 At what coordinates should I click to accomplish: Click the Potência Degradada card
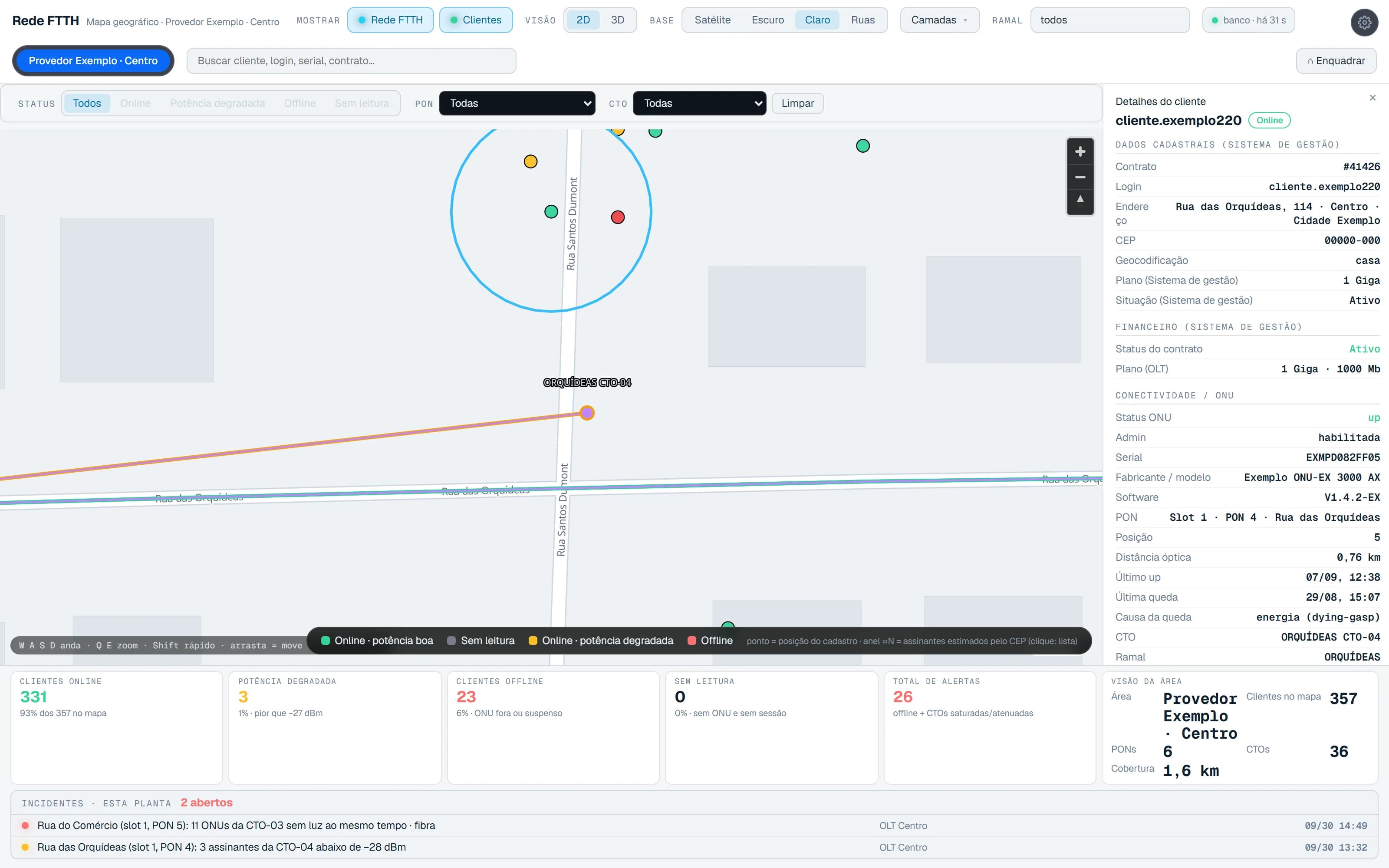pyautogui.click(x=335, y=727)
